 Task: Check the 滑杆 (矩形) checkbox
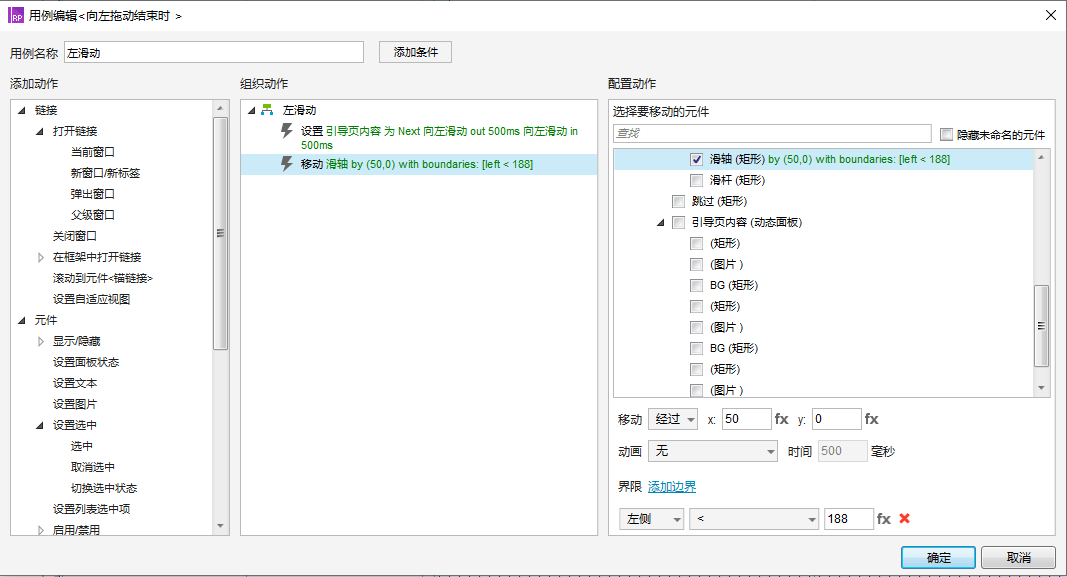(696, 180)
